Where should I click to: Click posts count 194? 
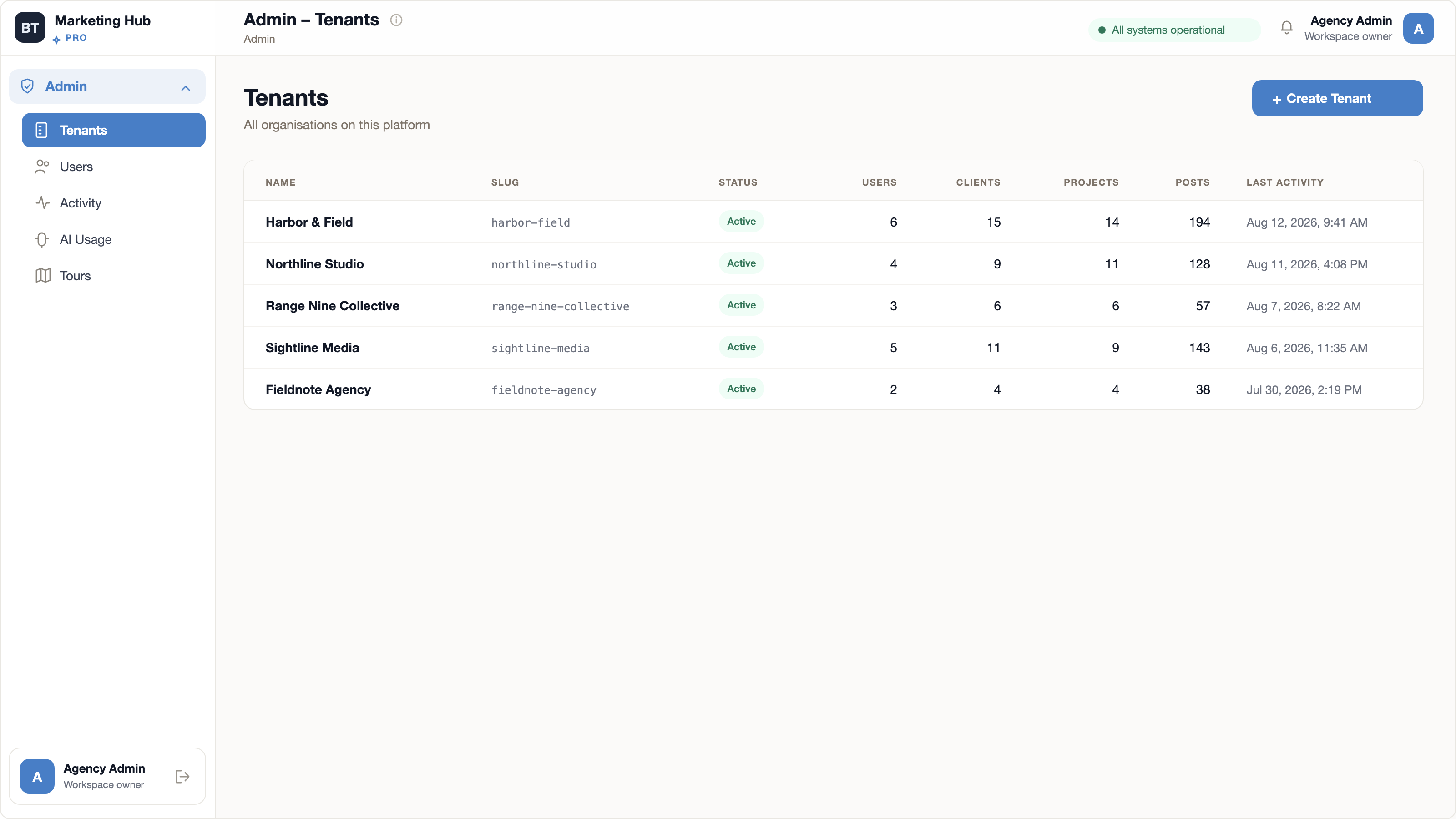click(1199, 222)
